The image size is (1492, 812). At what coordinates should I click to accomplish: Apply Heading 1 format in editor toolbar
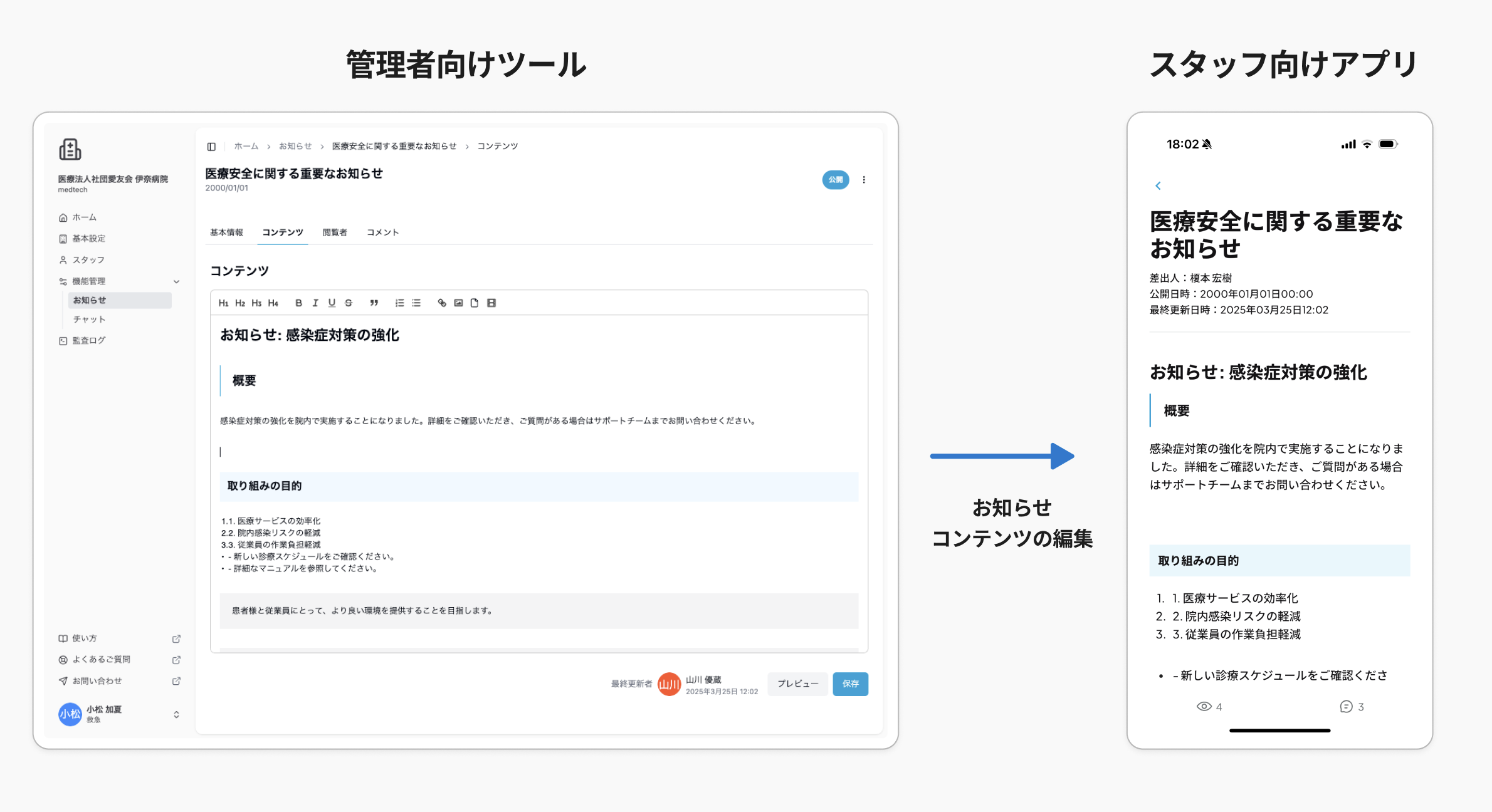[223, 303]
